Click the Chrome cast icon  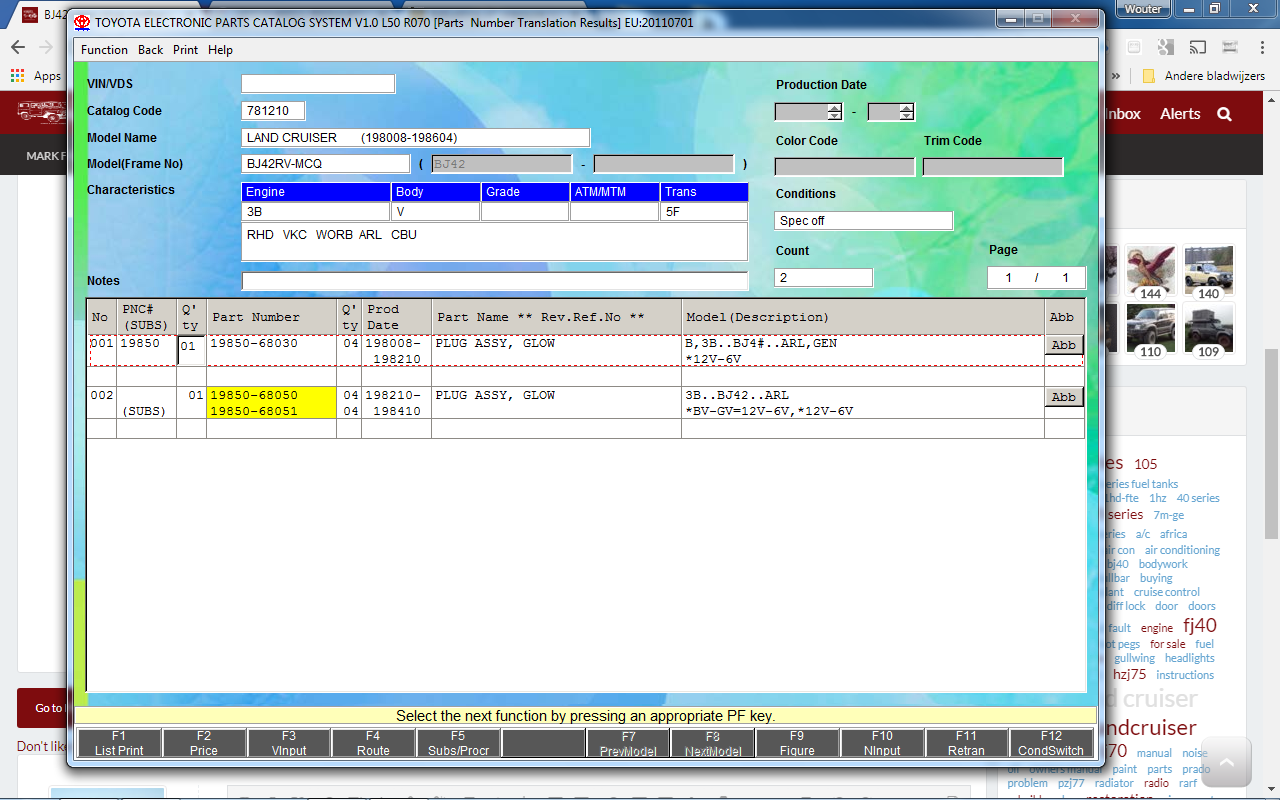tap(1196, 47)
